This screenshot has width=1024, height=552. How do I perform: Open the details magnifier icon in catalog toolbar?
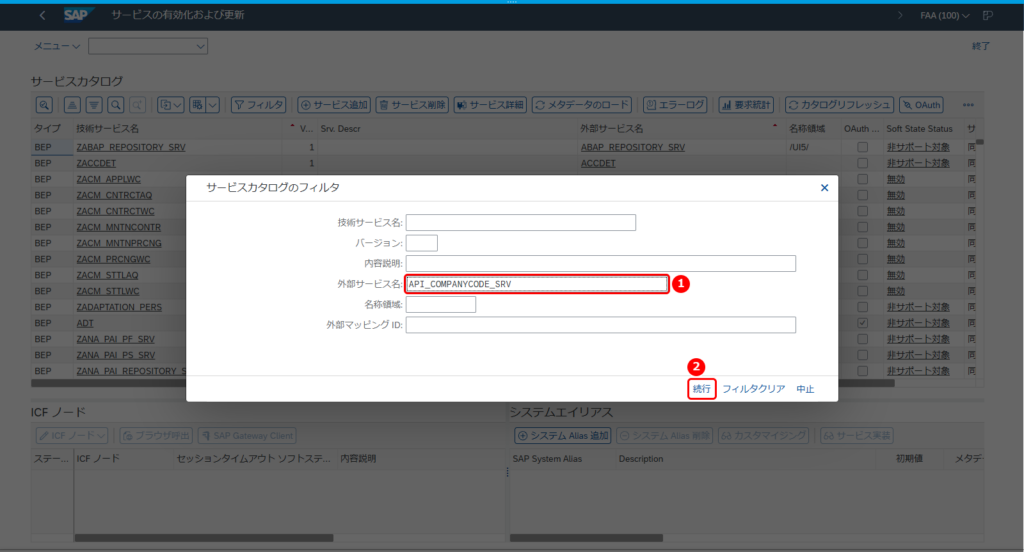pyautogui.click(x=44, y=105)
